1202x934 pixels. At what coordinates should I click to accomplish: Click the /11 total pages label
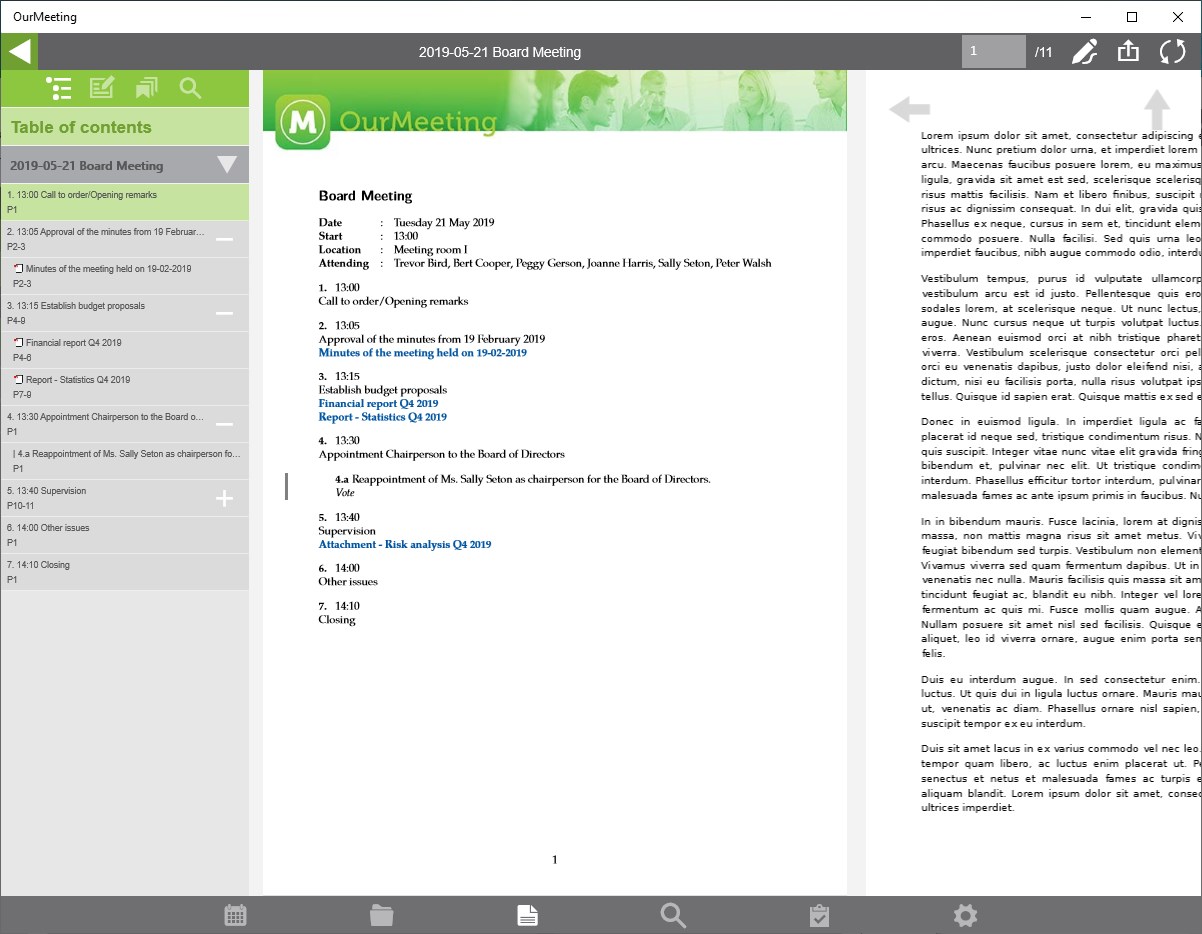1043,52
